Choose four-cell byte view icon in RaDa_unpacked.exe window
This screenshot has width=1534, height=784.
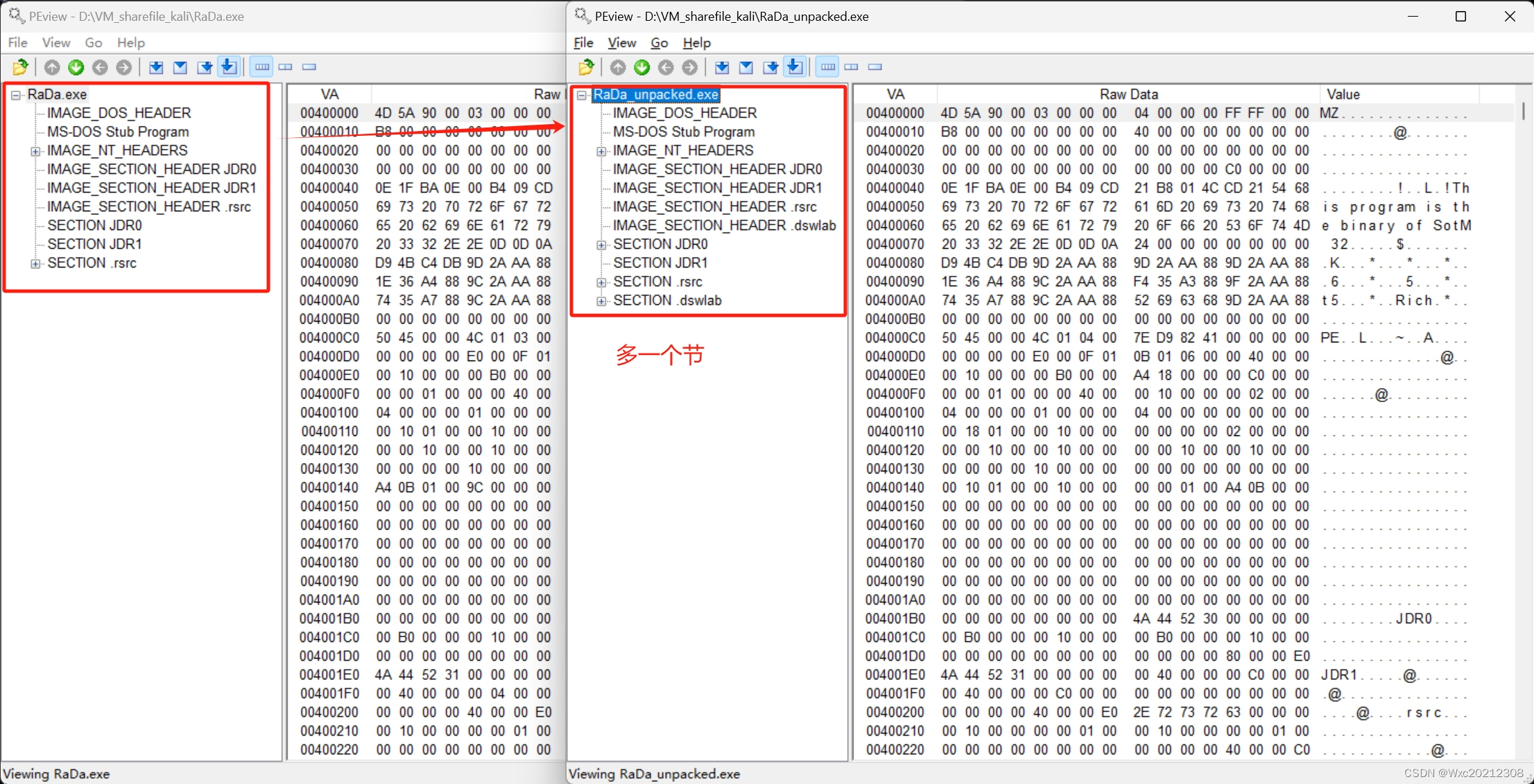[827, 67]
